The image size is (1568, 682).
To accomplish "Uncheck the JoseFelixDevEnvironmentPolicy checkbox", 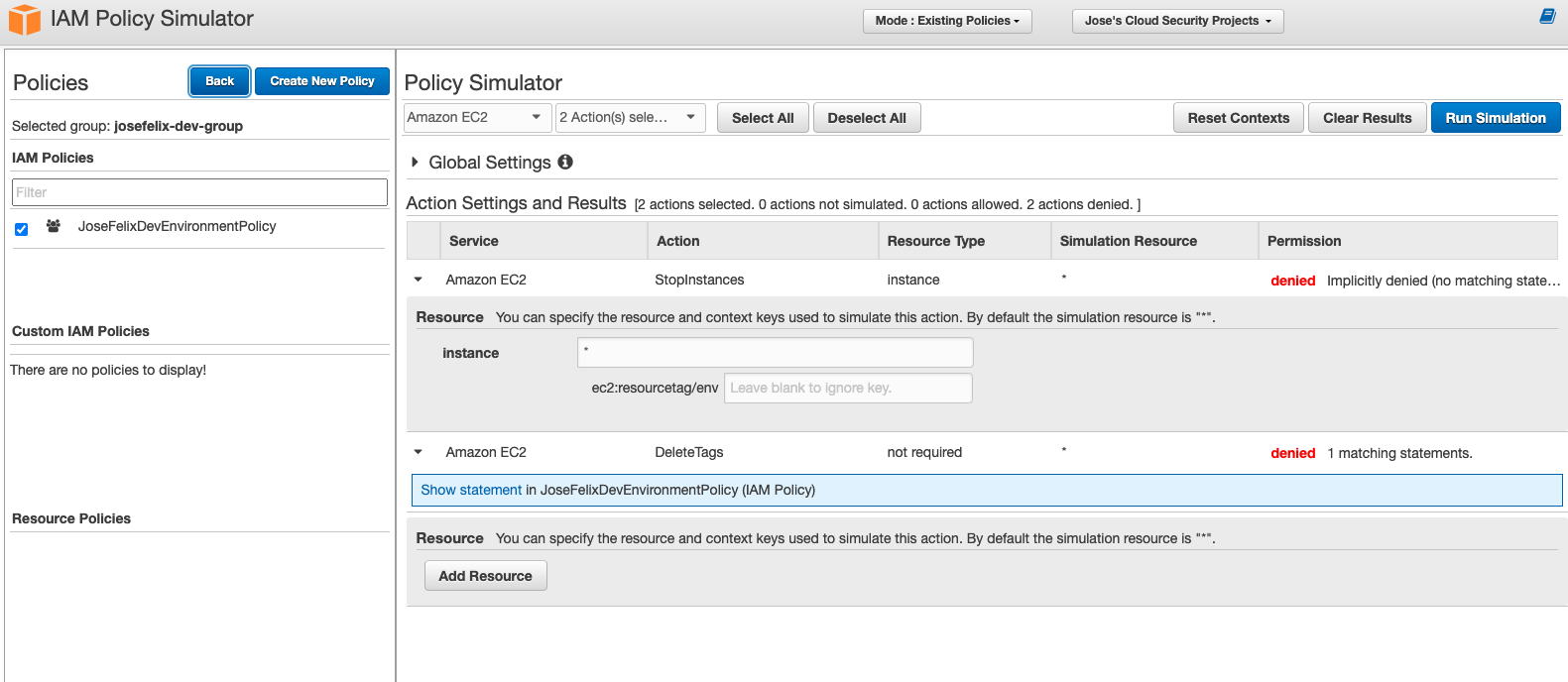I will tap(21, 229).
